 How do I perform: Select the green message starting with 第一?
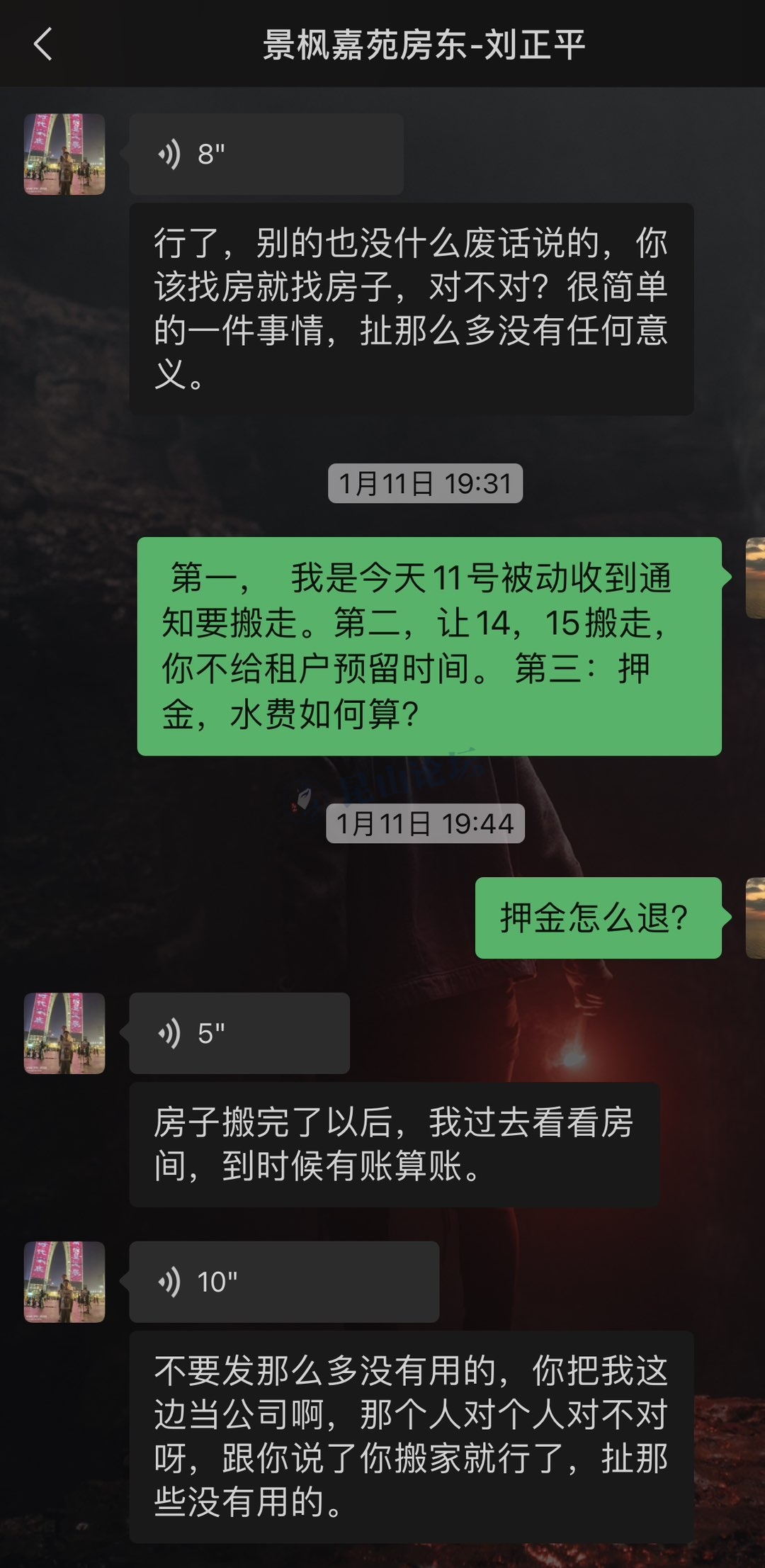[429, 646]
